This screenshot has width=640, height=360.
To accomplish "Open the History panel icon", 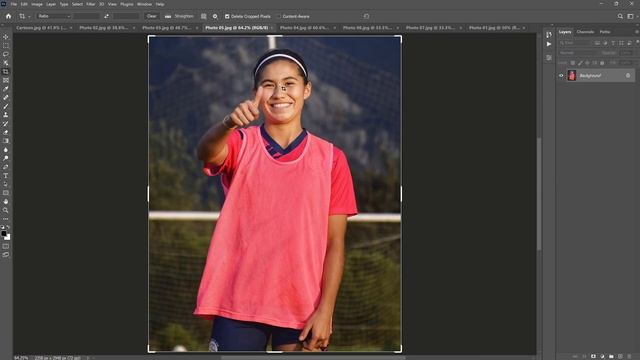I will pos(549,34).
